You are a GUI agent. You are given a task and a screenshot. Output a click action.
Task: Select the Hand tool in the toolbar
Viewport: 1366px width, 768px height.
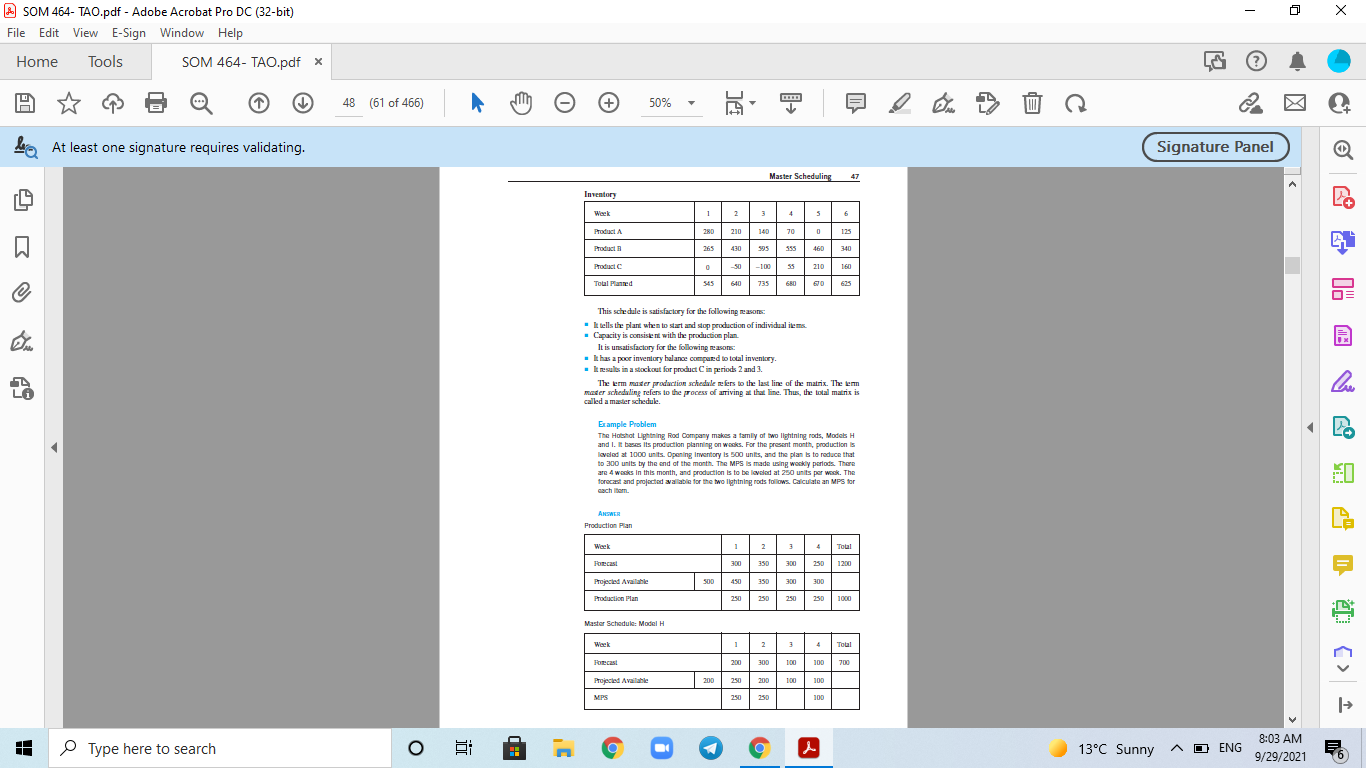coord(519,103)
